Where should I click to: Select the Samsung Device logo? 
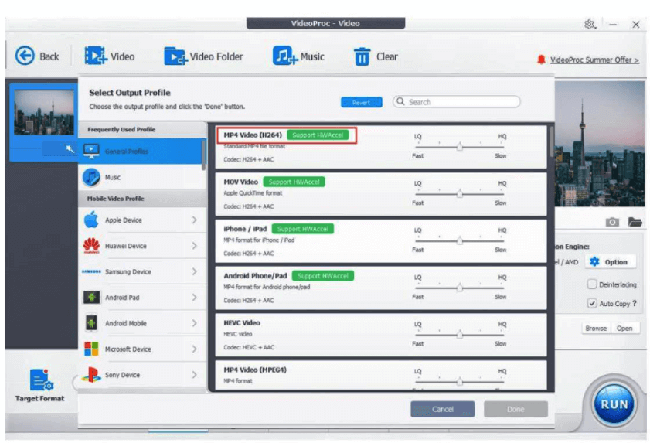(91, 271)
